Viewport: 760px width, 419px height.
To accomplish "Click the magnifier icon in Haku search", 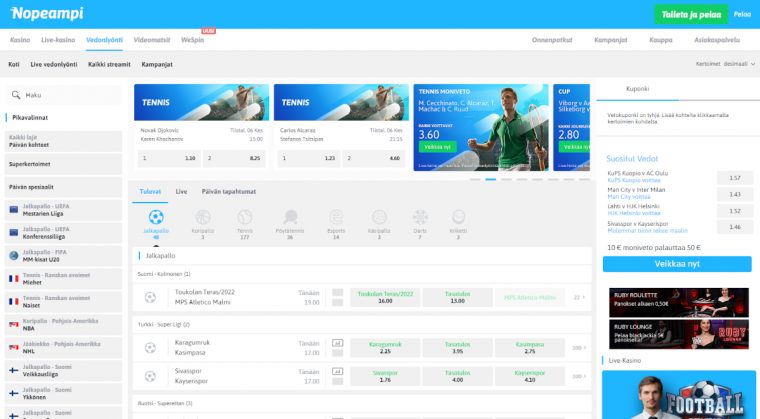I will [x=16, y=95].
